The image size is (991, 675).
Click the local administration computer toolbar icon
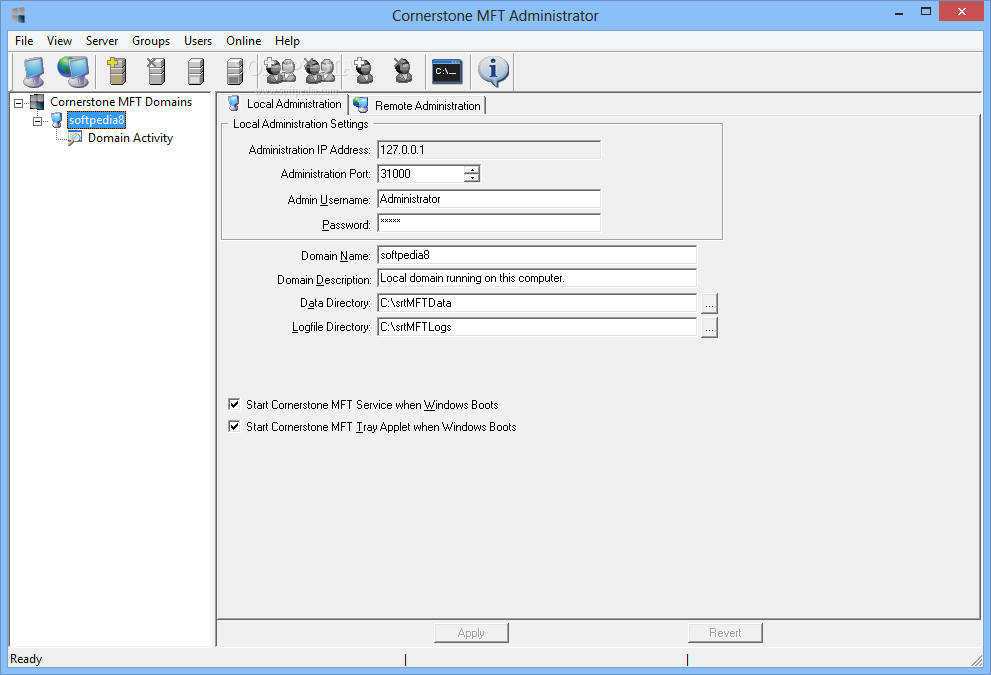click(33, 71)
